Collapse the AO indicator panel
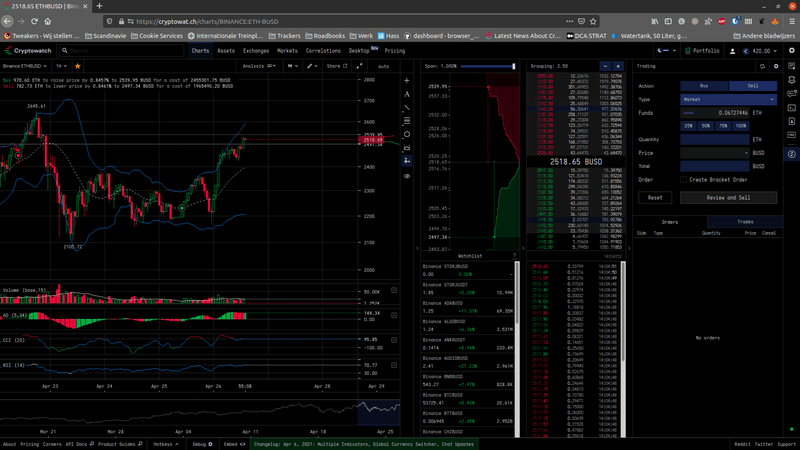 pyautogui.click(x=394, y=315)
